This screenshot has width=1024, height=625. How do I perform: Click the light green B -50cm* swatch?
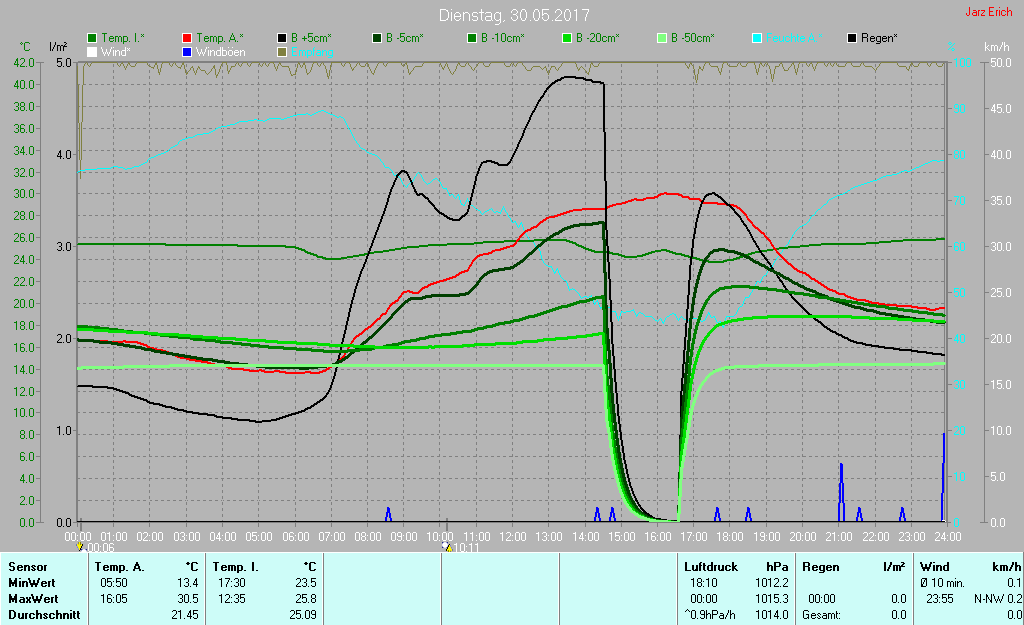click(x=662, y=39)
